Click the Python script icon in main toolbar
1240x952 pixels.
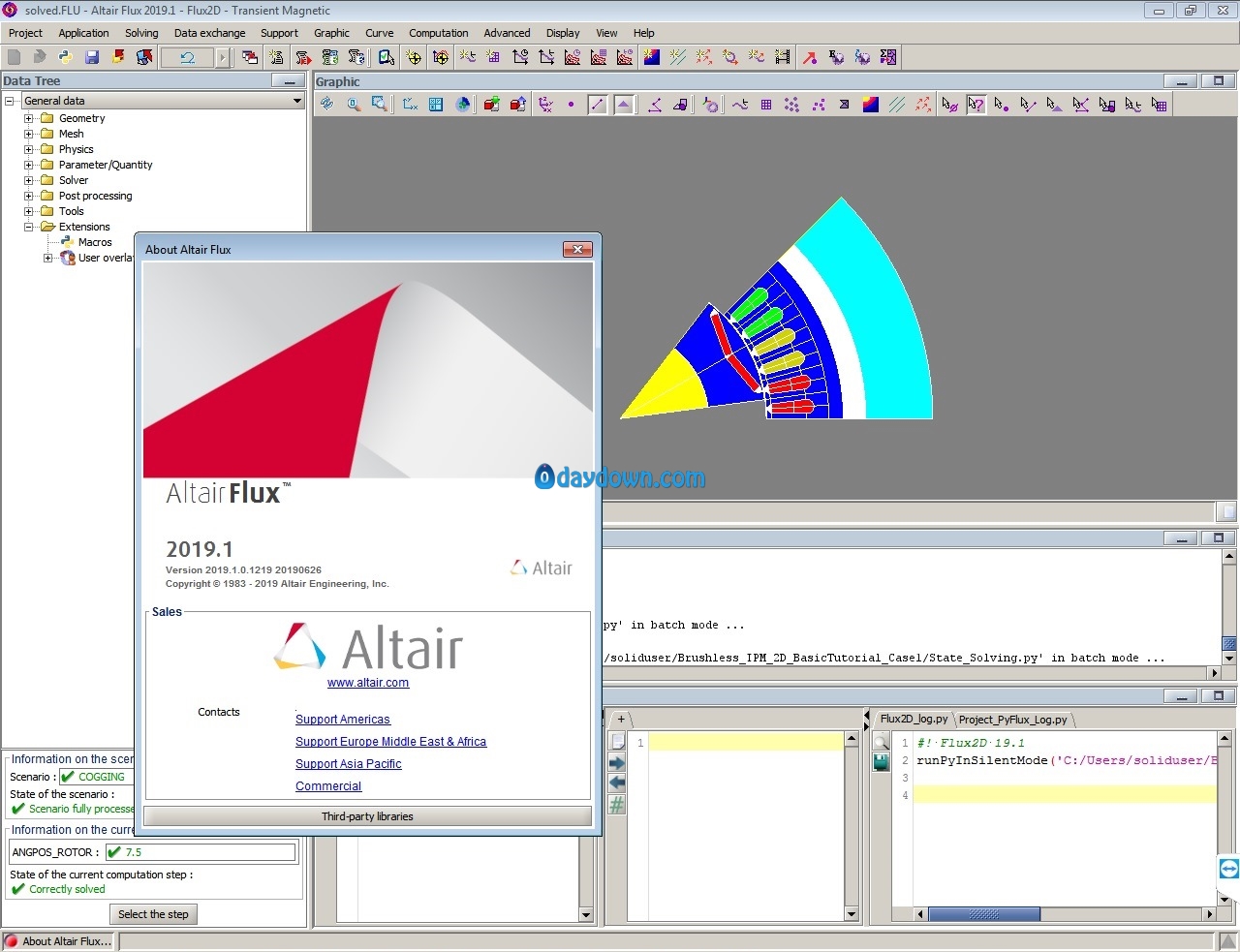coord(65,57)
